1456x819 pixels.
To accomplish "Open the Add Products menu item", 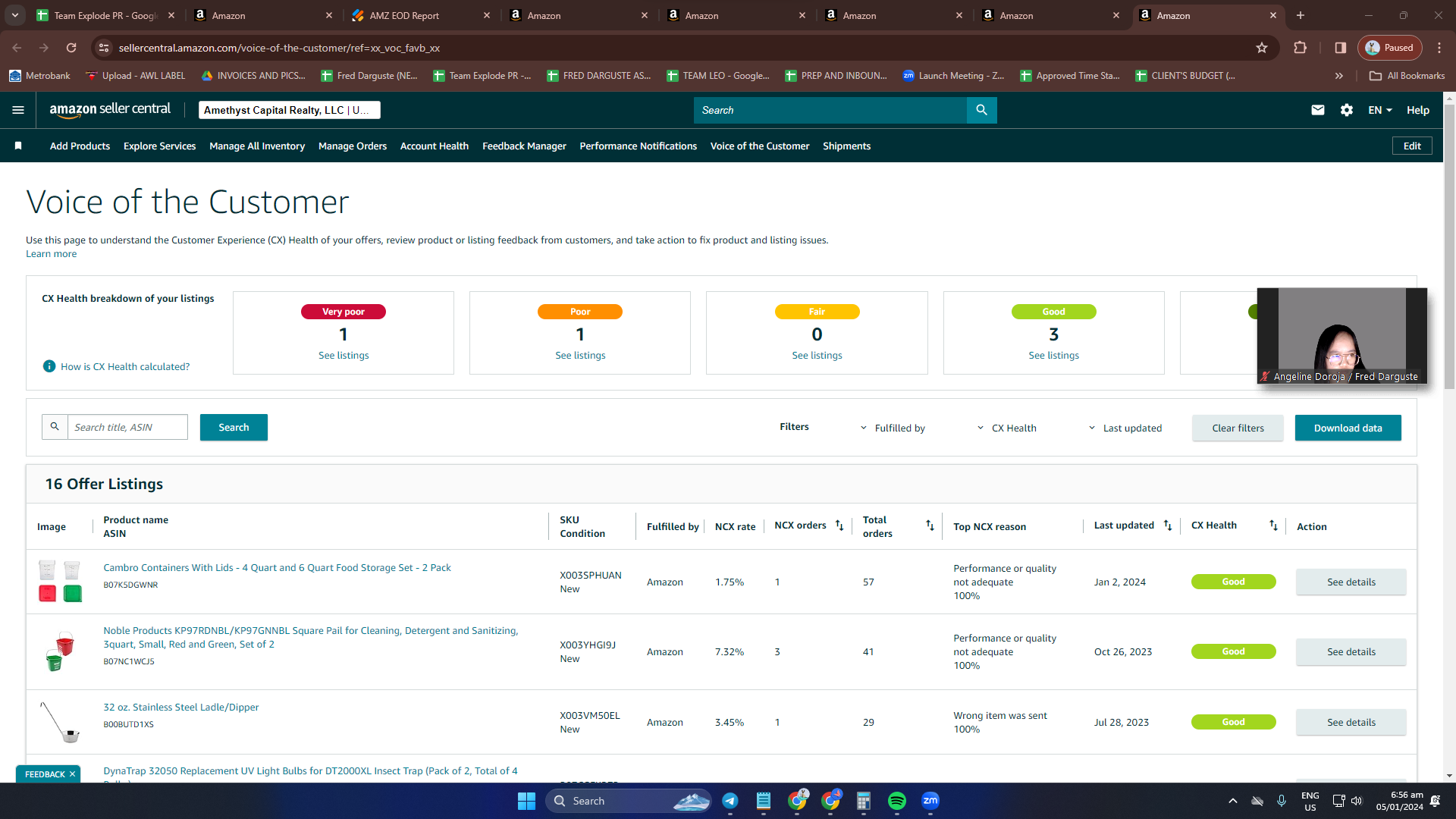I will click(80, 146).
